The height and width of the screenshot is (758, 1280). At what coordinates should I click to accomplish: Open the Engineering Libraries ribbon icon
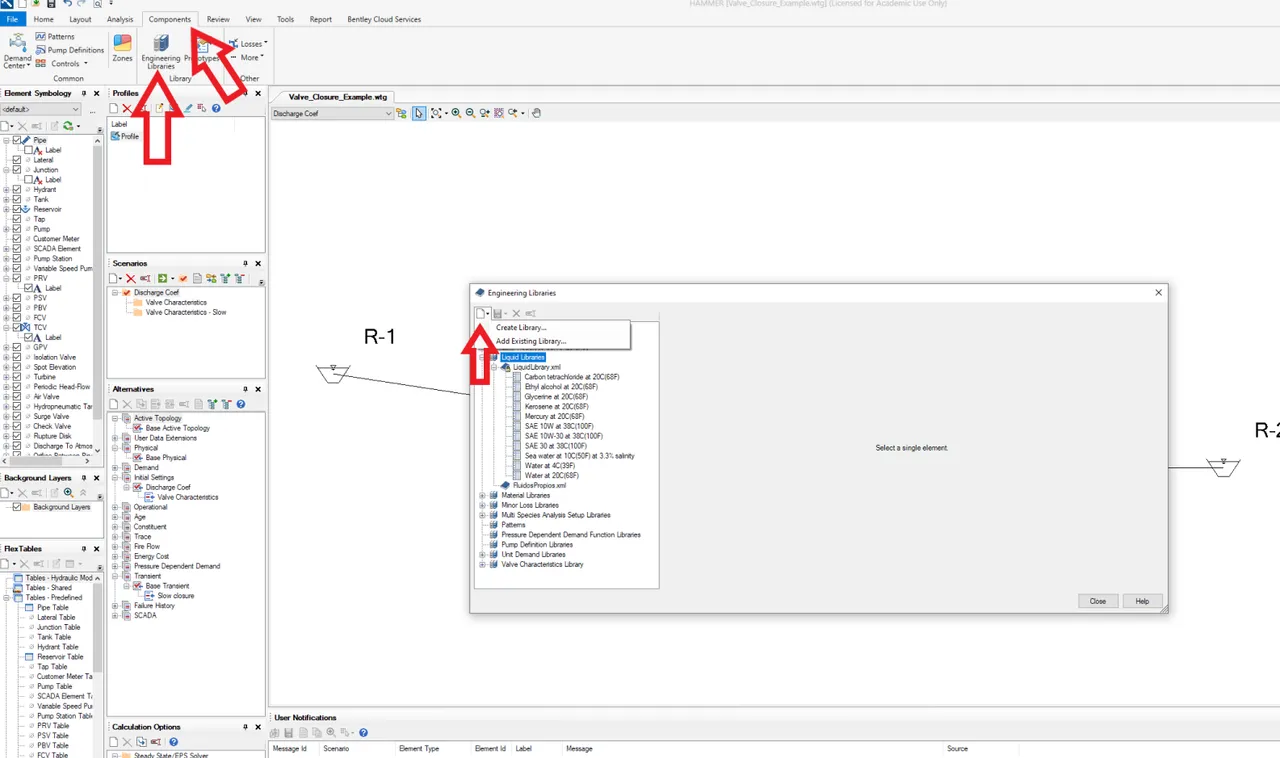pos(161,51)
